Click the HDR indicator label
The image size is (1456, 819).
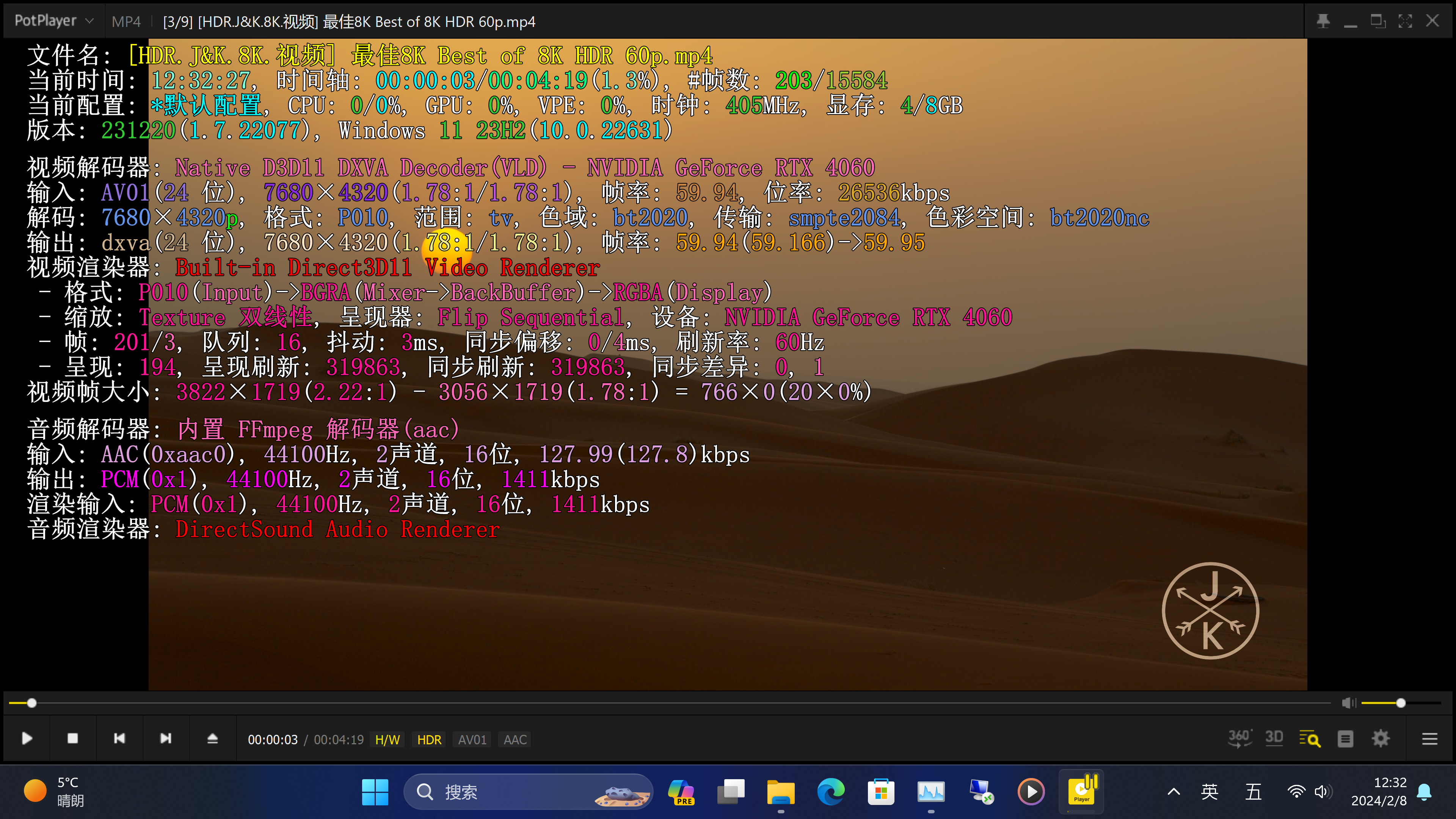click(429, 739)
